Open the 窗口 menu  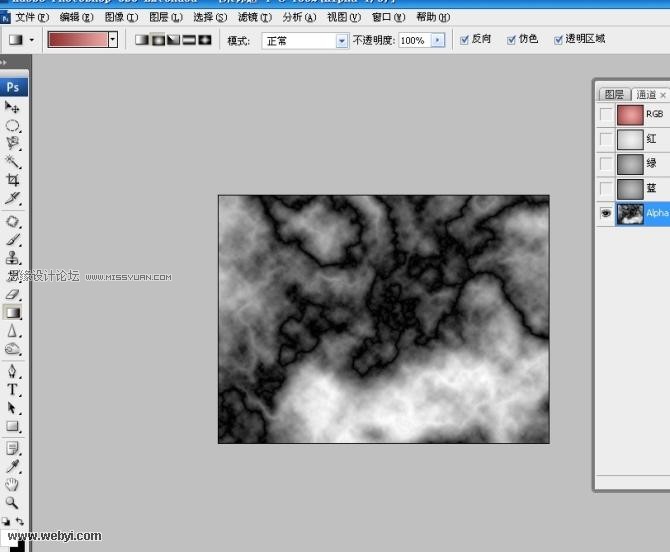(x=388, y=17)
